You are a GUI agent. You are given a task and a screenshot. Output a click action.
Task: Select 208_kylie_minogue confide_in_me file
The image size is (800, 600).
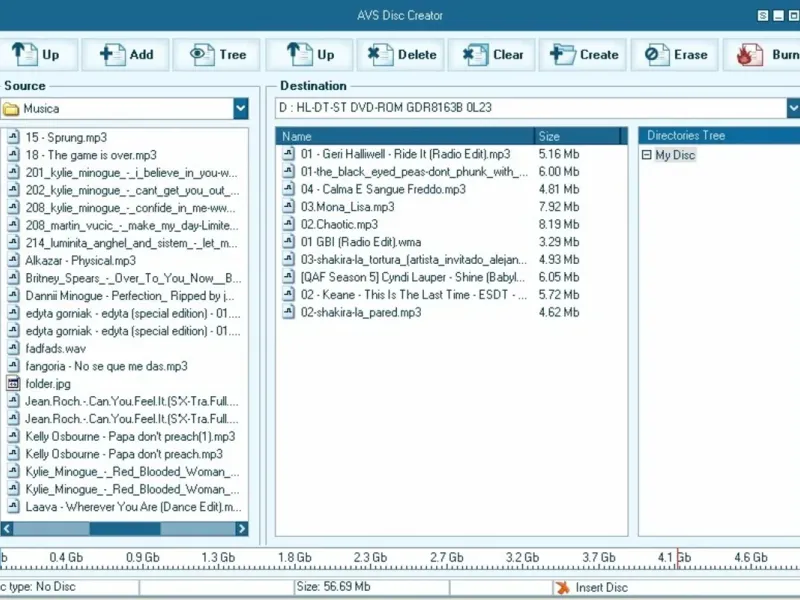pyautogui.click(x=131, y=208)
